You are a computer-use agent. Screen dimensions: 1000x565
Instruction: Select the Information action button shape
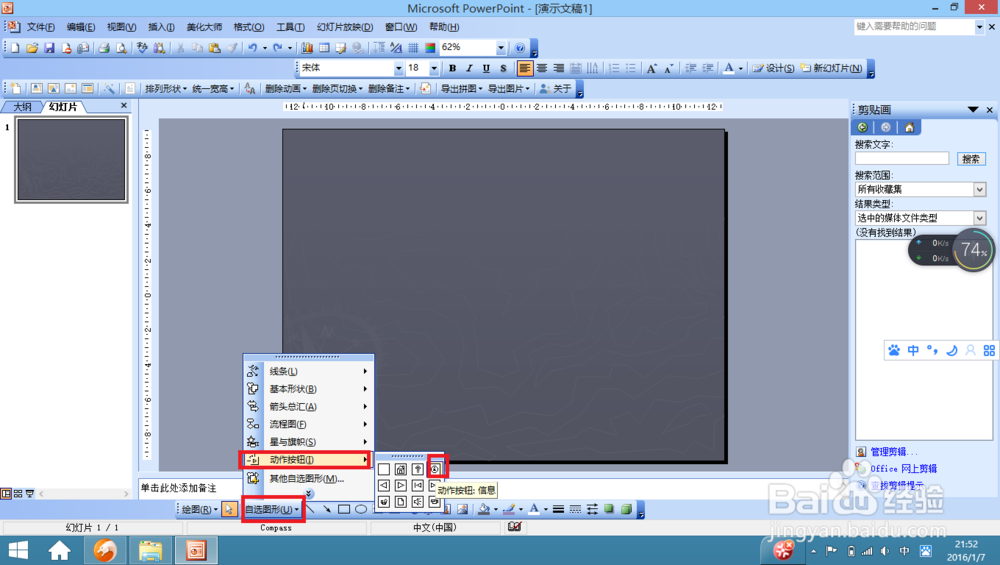tap(435, 469)
